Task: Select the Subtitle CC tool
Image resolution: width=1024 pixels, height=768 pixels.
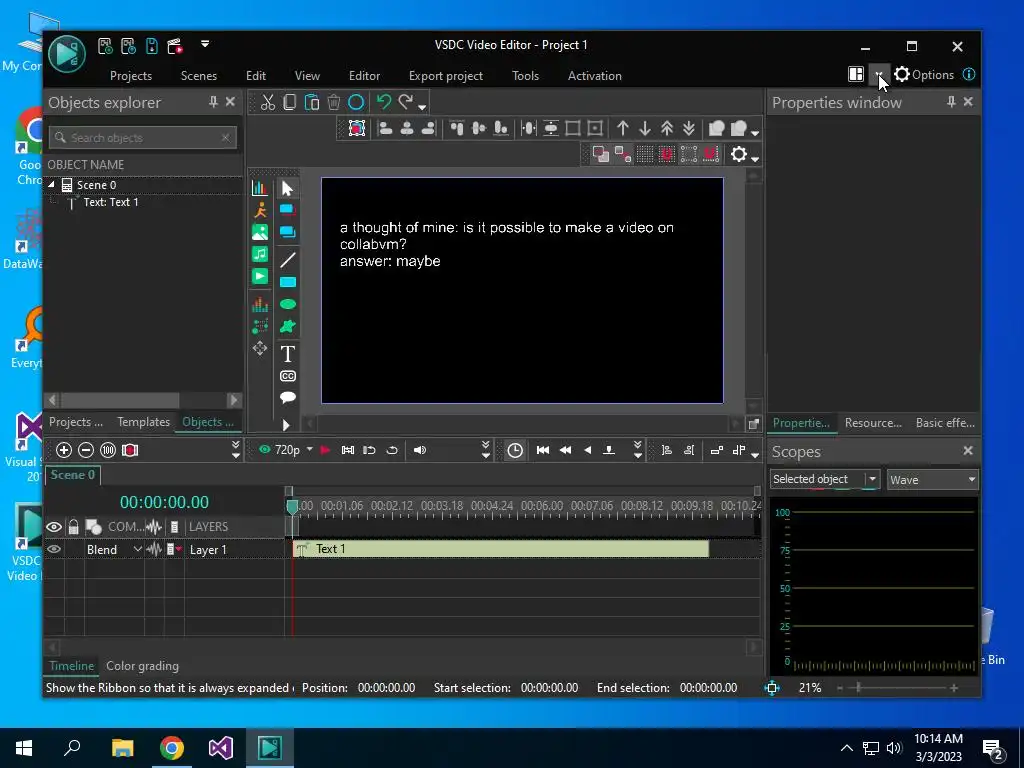Action: coord(287,376)
